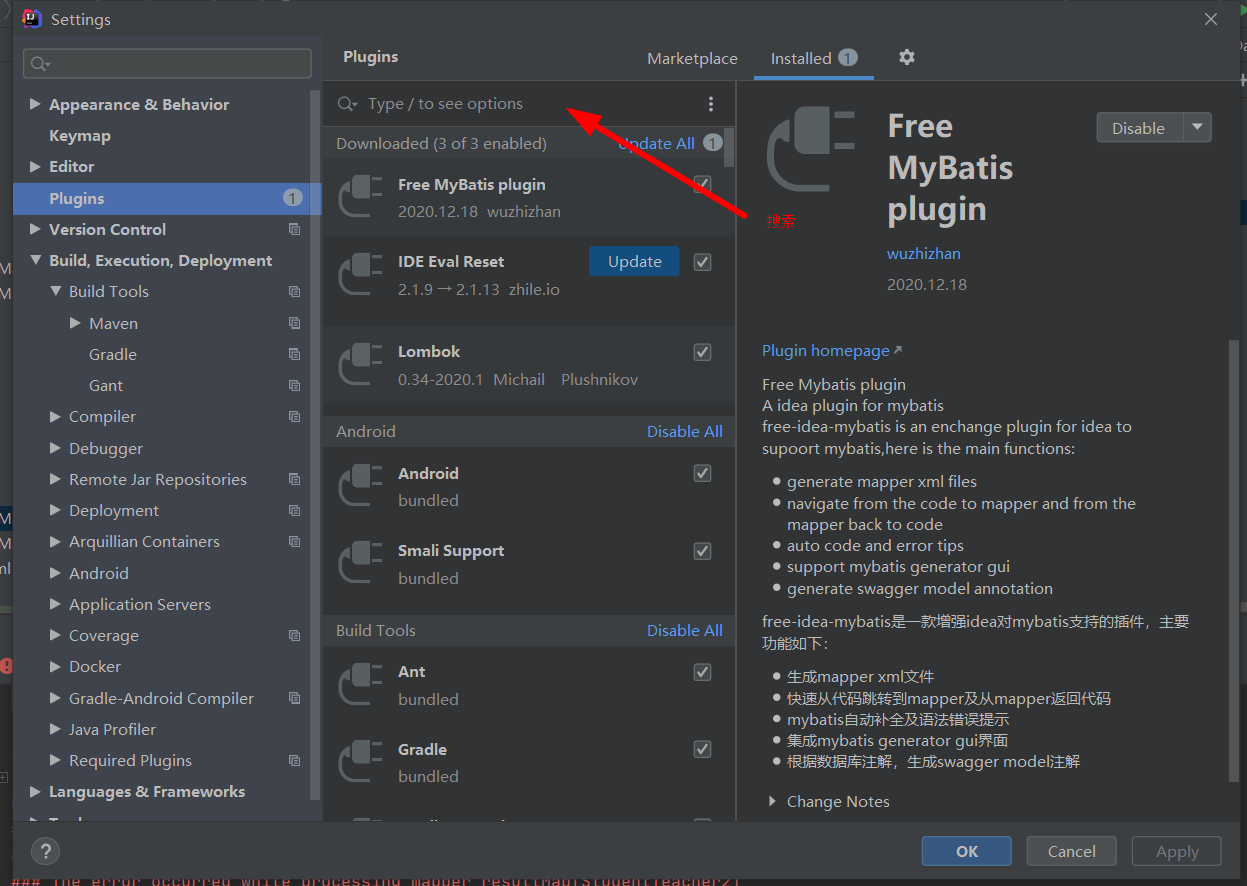The width and height of the screenshot is (1247, 886).
Task: Click the Maven project-level settings icon
Action: click(x=294, y=323)
